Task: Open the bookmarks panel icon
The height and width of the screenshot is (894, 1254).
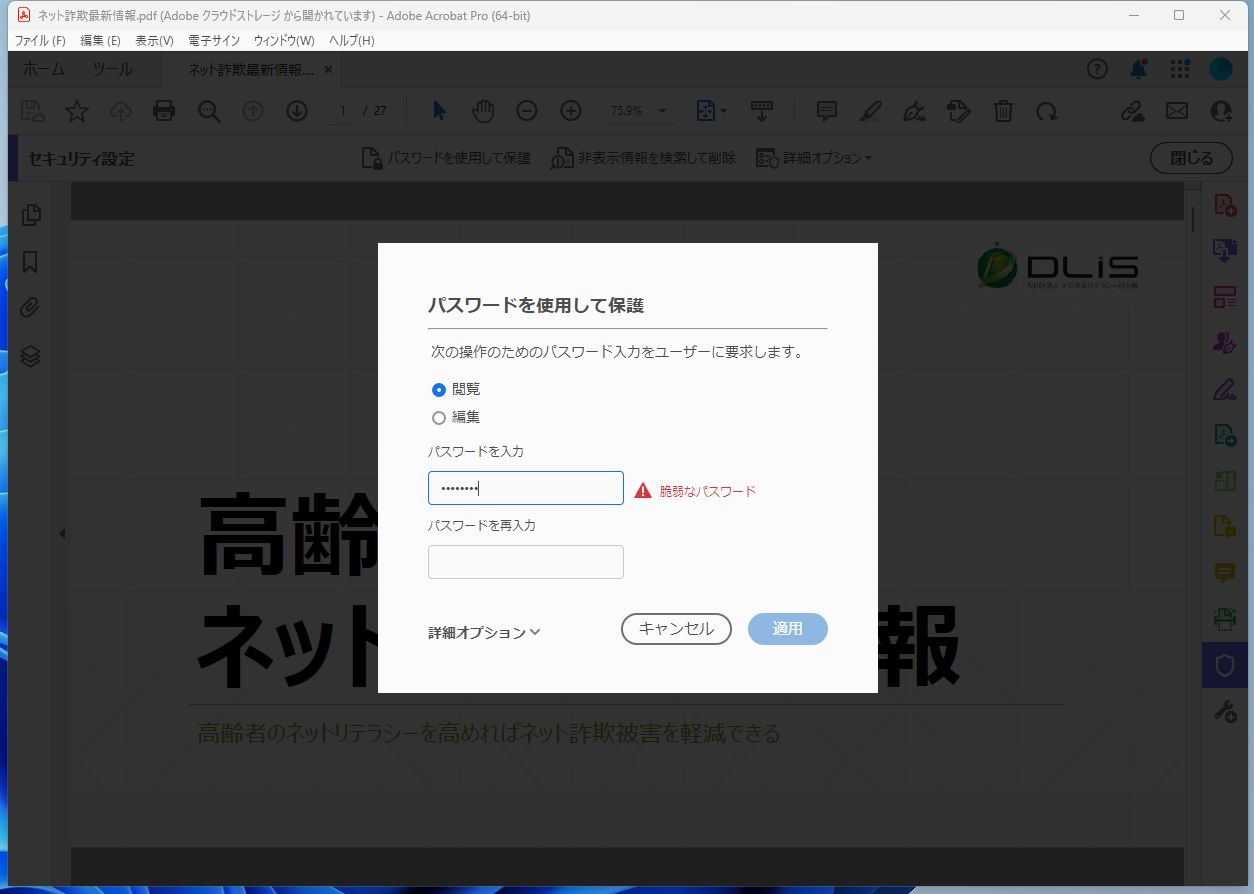Action: coord(31,262)
